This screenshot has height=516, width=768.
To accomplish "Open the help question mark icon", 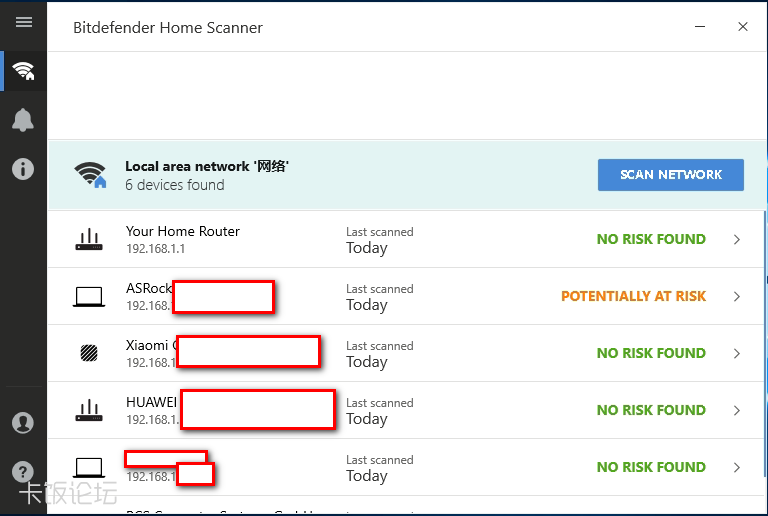I will (23, 472).
